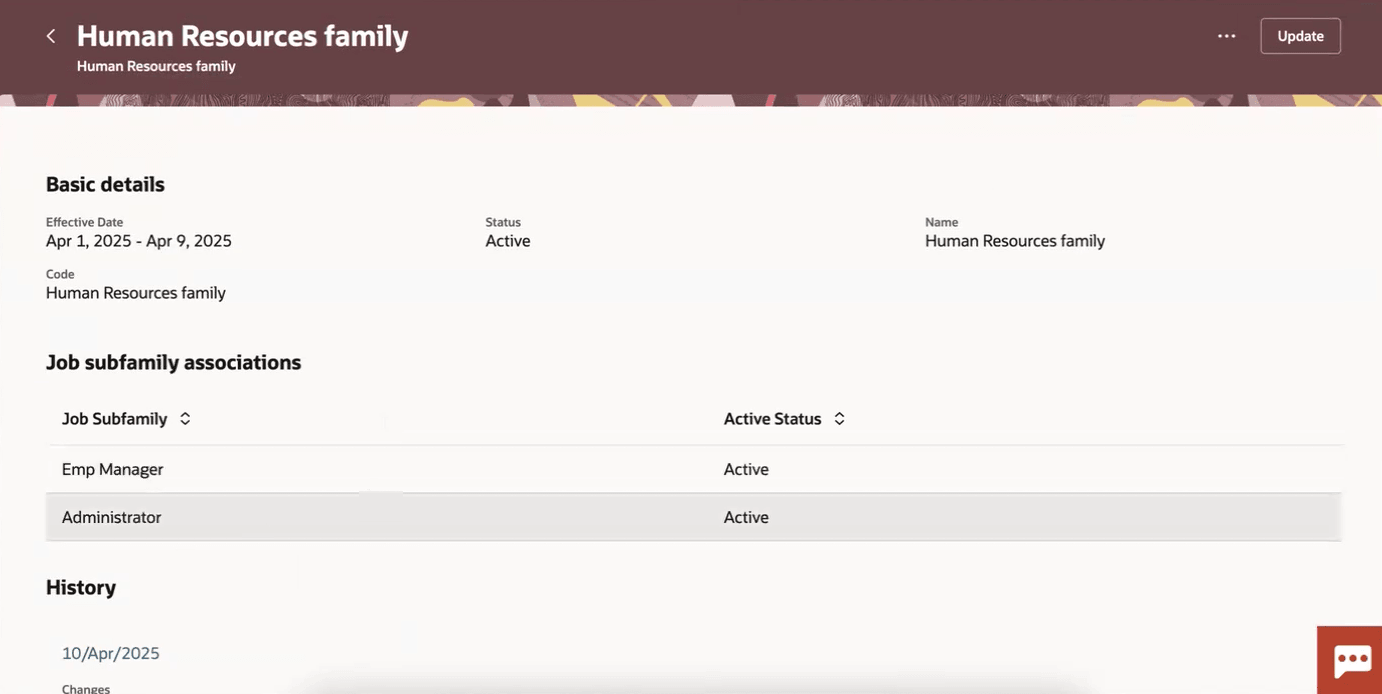Sort by the Job Subfamily sort arrows

[185, 419]
